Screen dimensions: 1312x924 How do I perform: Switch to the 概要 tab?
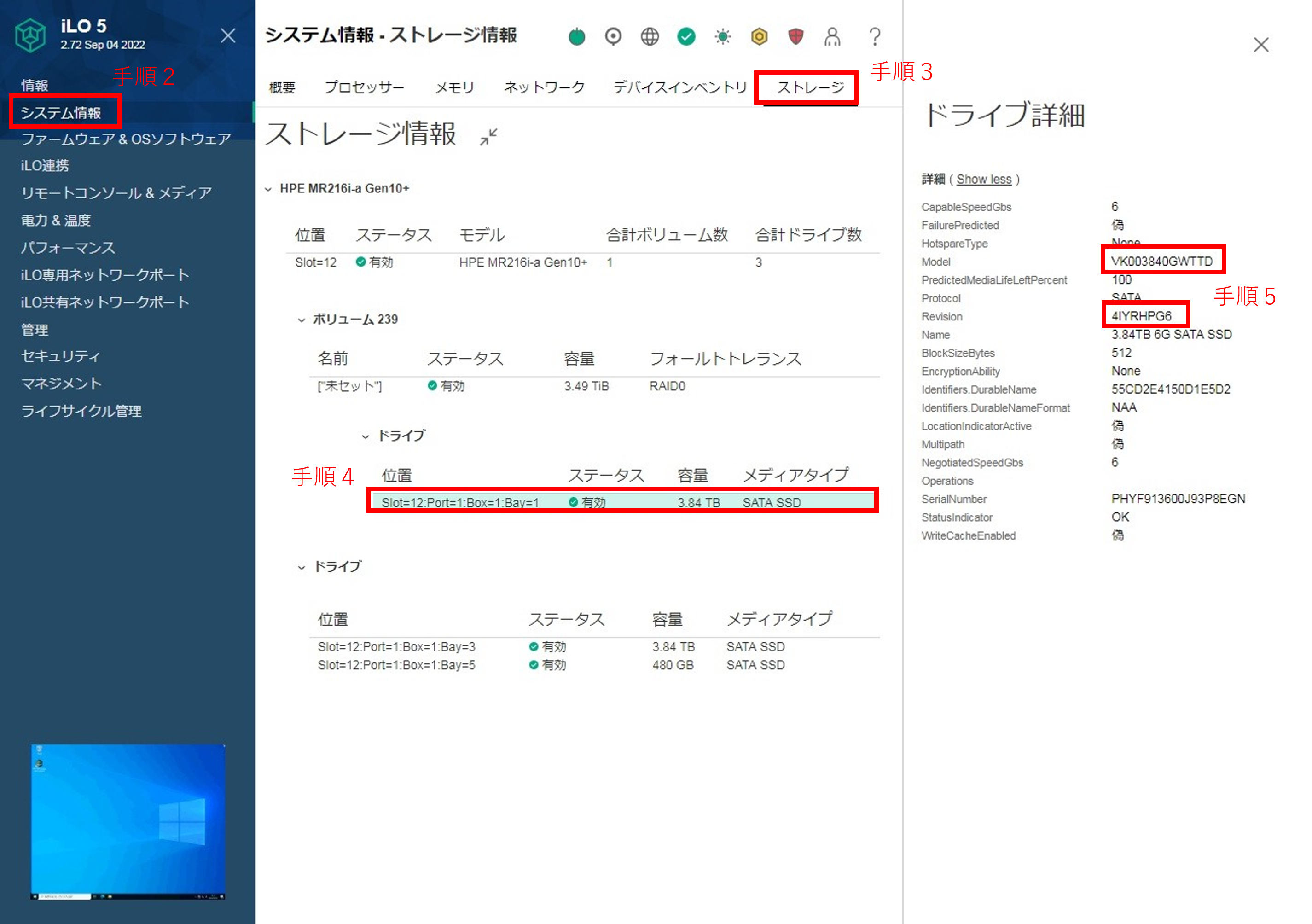click(x=282, y=87)
